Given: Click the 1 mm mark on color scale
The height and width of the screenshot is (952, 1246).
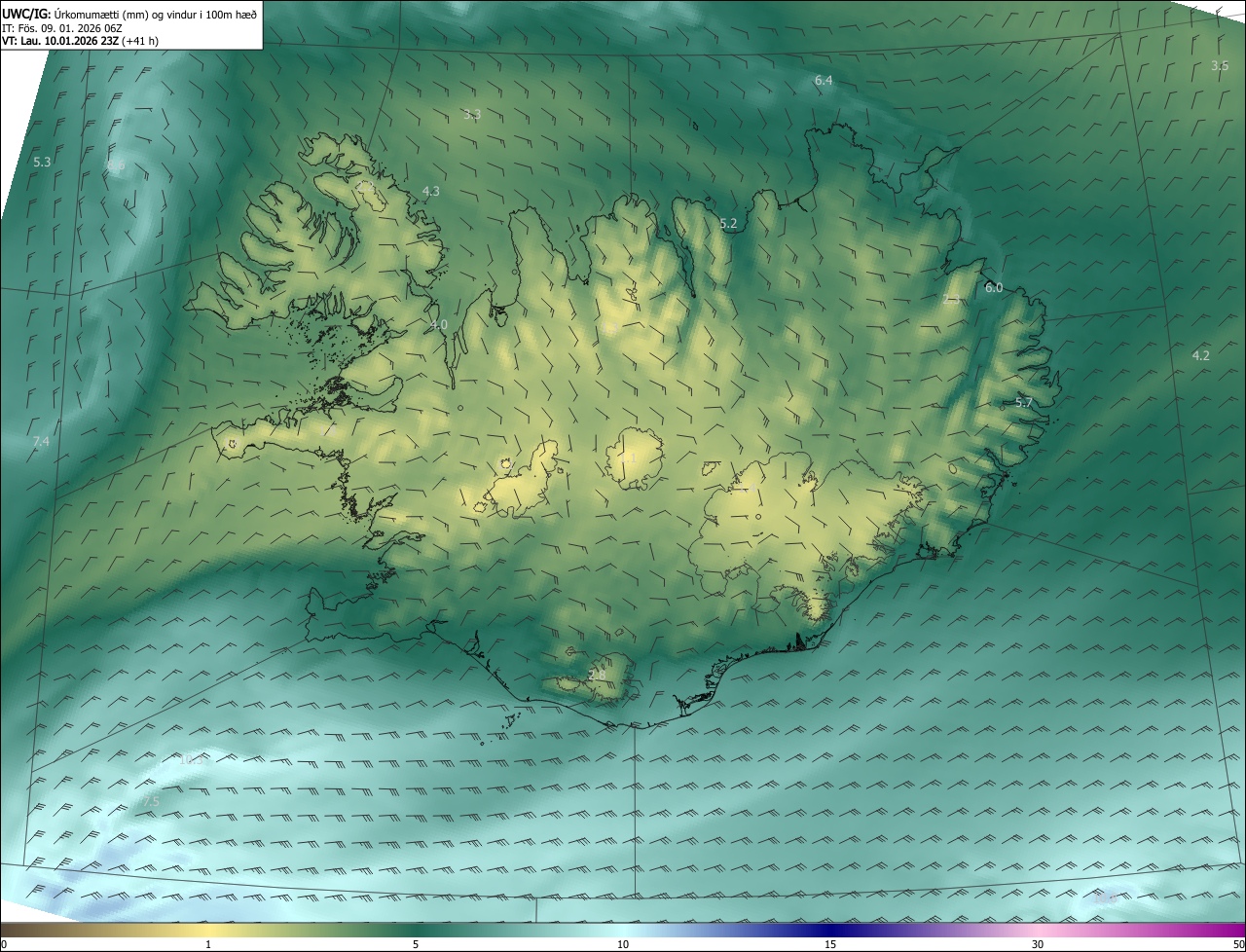Looking at the screenshot, I should 208,944.
